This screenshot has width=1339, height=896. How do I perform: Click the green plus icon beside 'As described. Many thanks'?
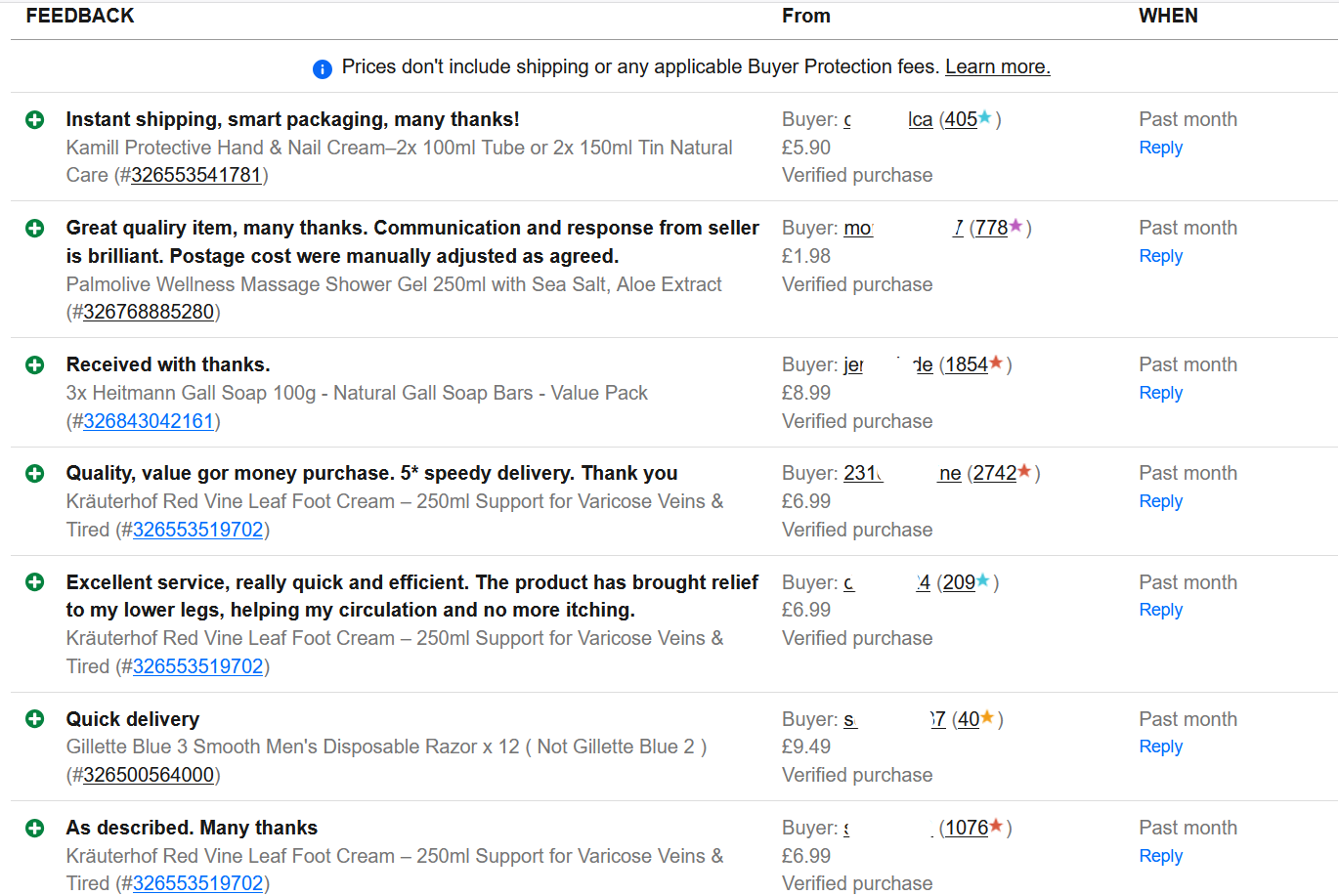pos(35,829)
